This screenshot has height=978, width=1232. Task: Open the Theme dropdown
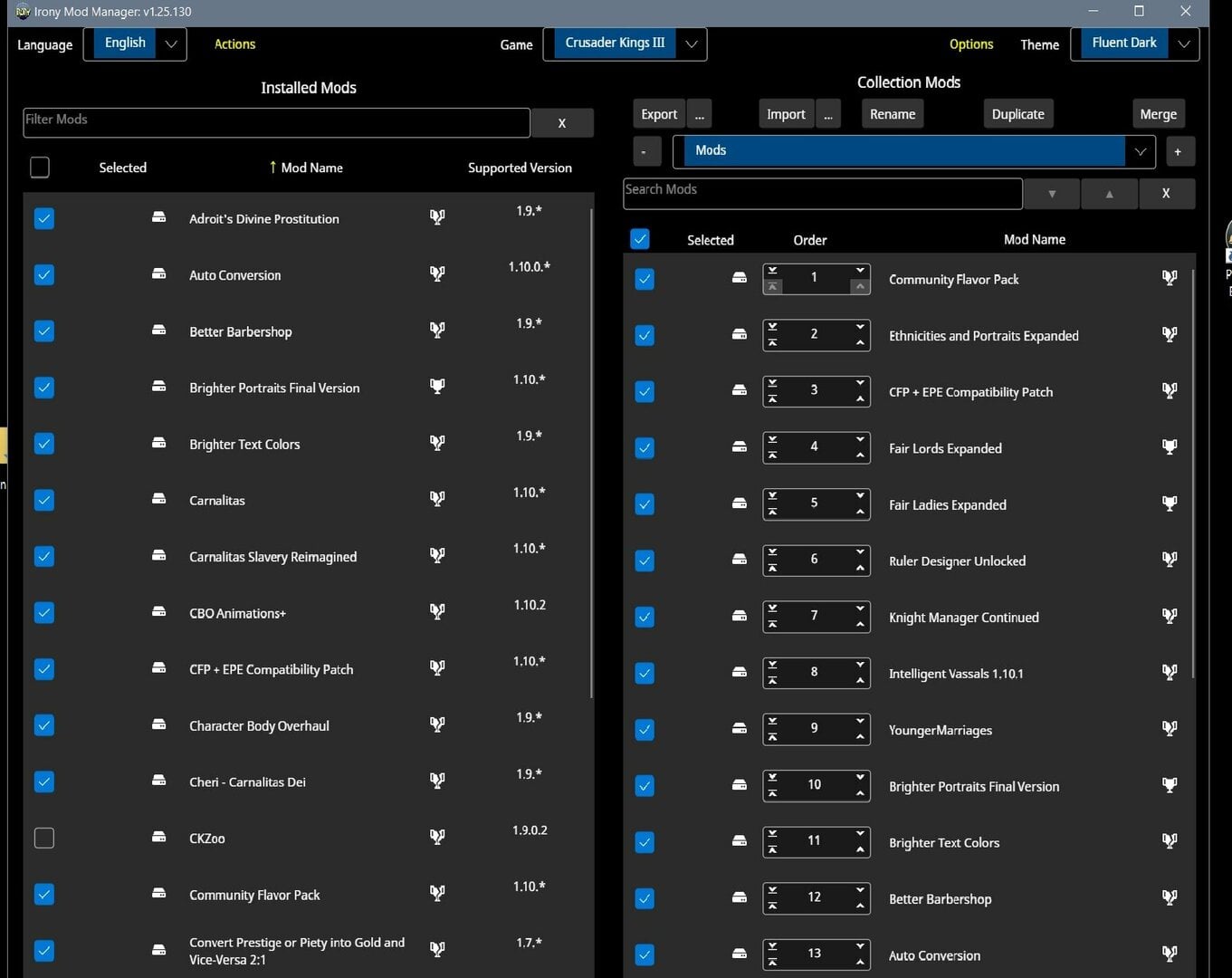tap(1134, 43)
